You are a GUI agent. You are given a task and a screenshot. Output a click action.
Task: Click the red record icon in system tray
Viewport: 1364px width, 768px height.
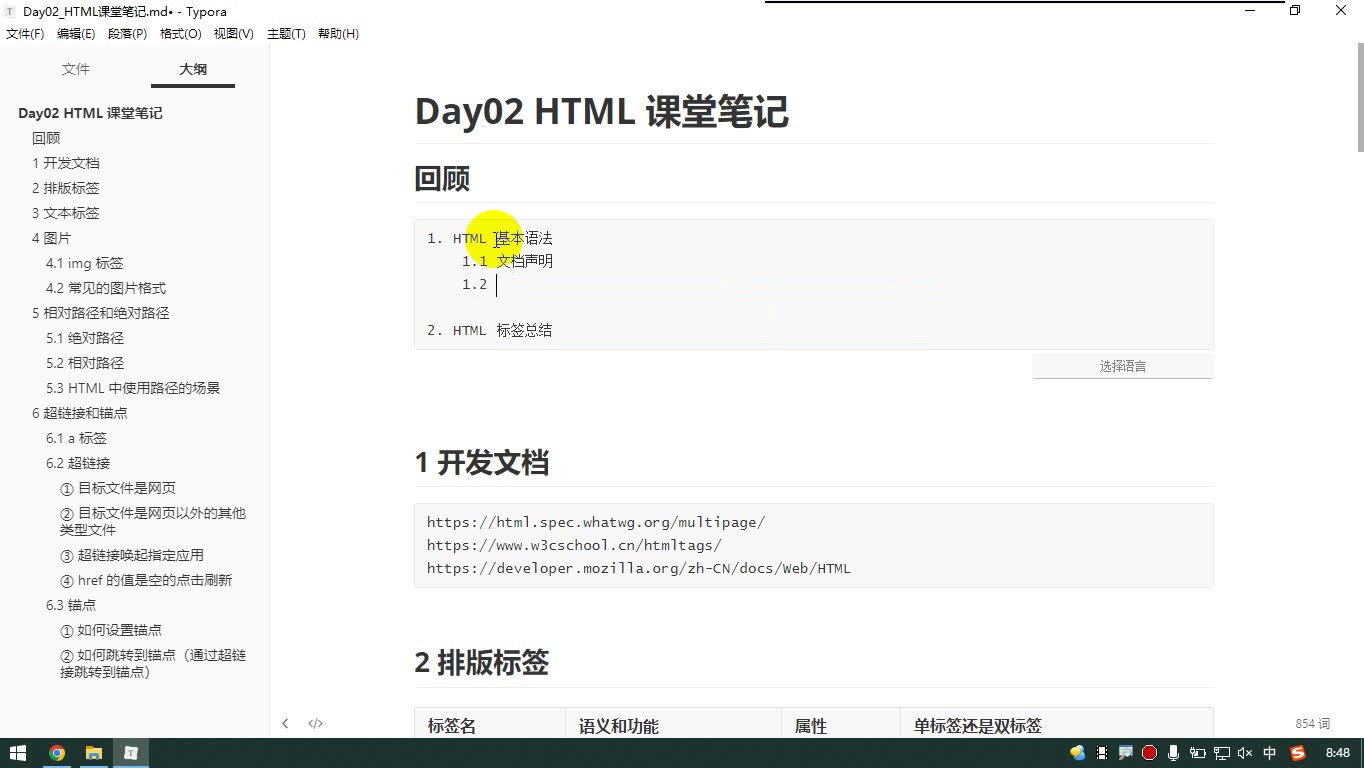[1149, 753]
